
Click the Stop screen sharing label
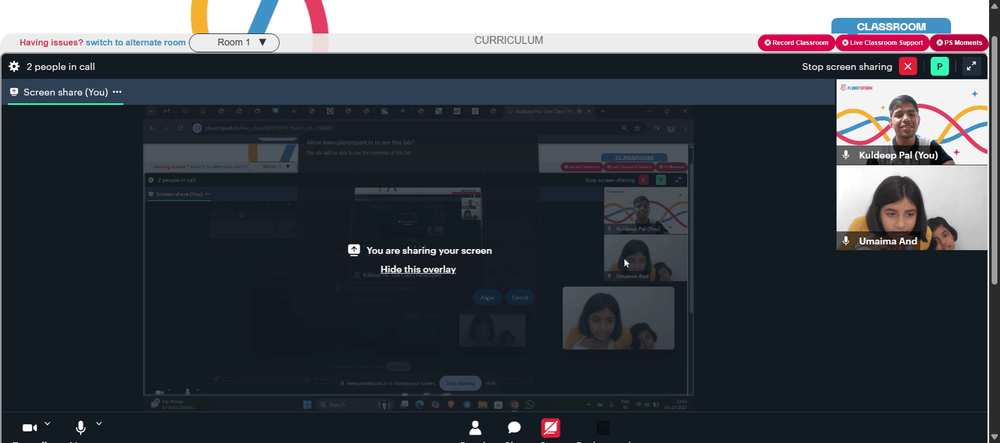(x=847, y=66)
